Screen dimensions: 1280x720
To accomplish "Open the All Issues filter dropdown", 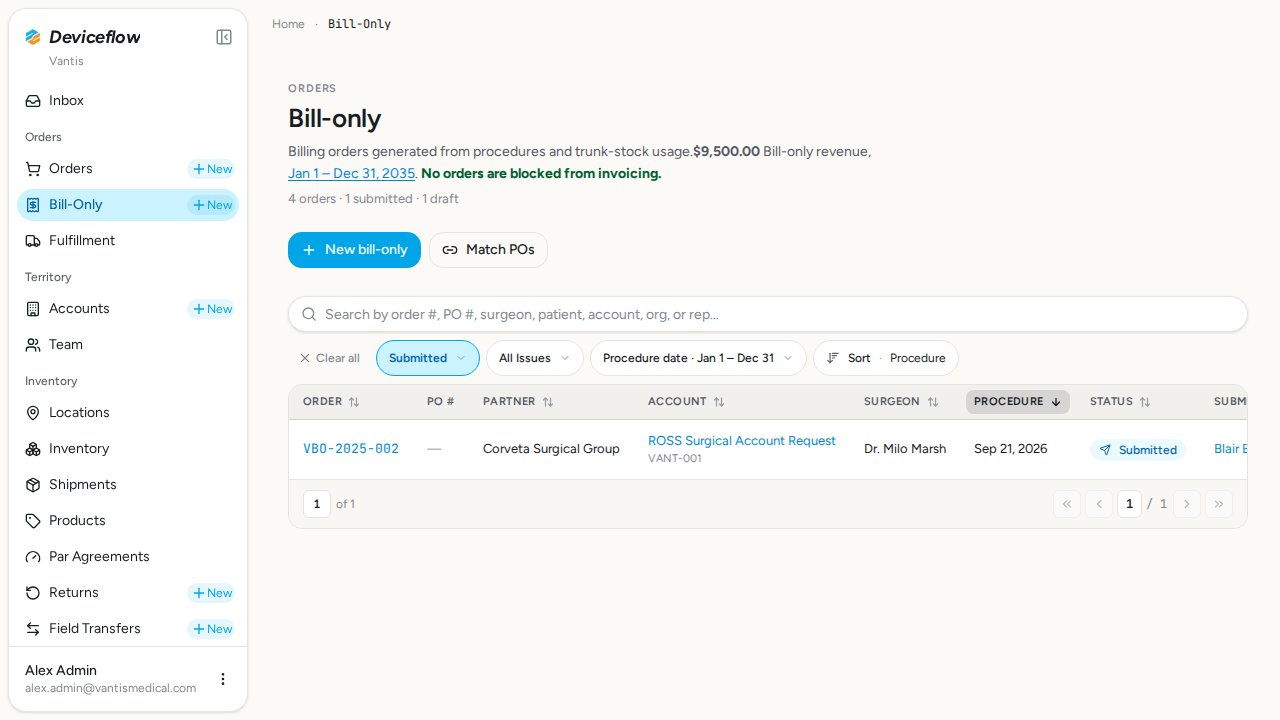I will tap(535, 358).
